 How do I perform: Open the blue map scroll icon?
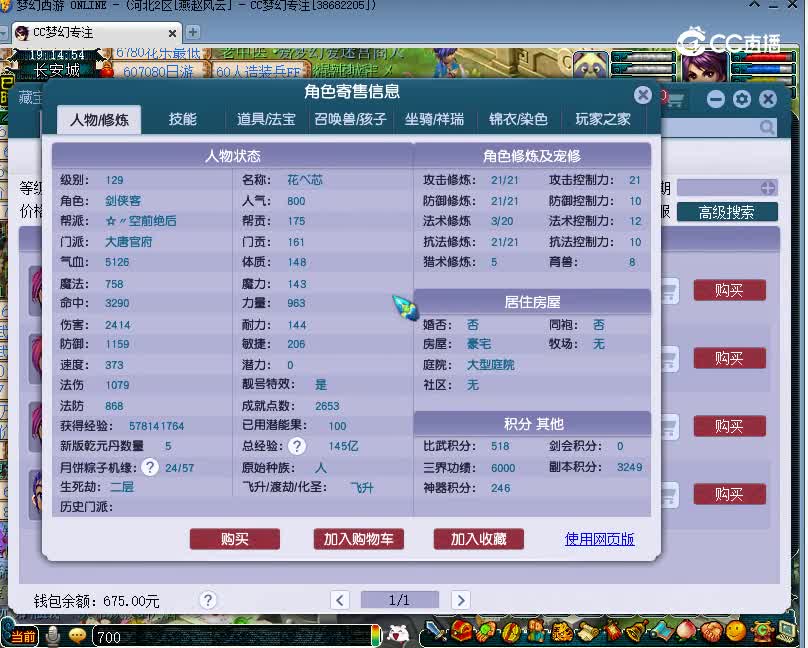(x=663, y=632)
